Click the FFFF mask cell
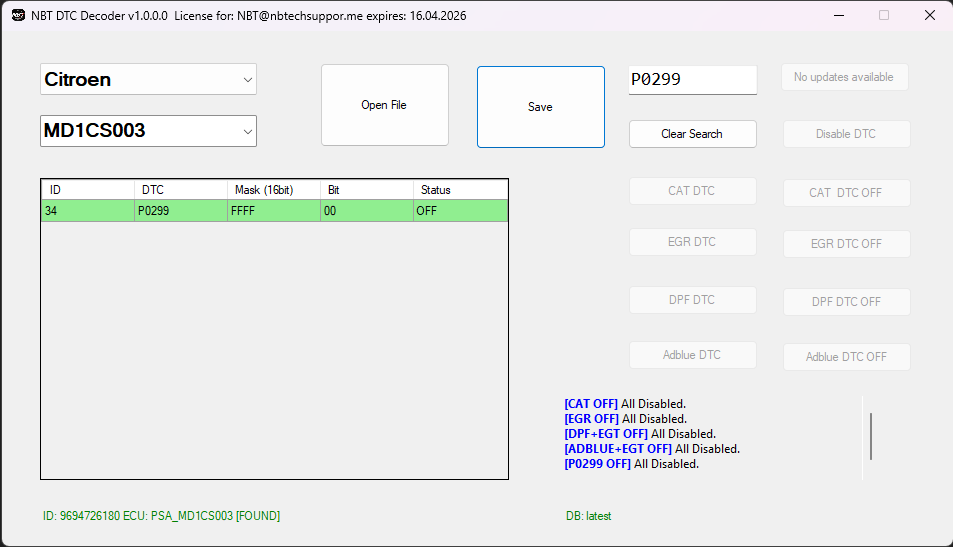 pyautogui.click(x=274, y=211)
